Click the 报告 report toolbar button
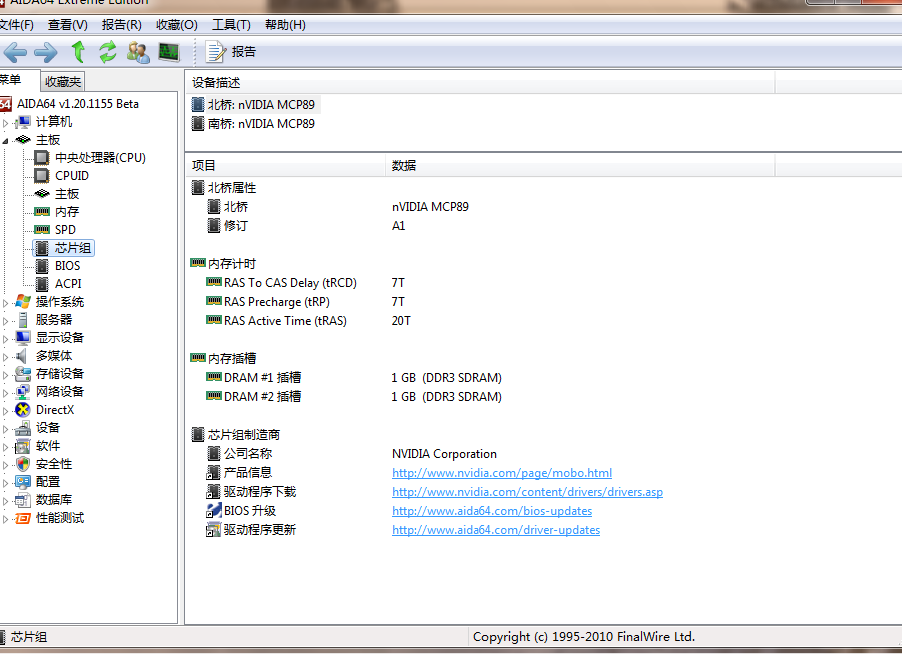This screenshot has height=654, width=902. [x=230, y=52]
